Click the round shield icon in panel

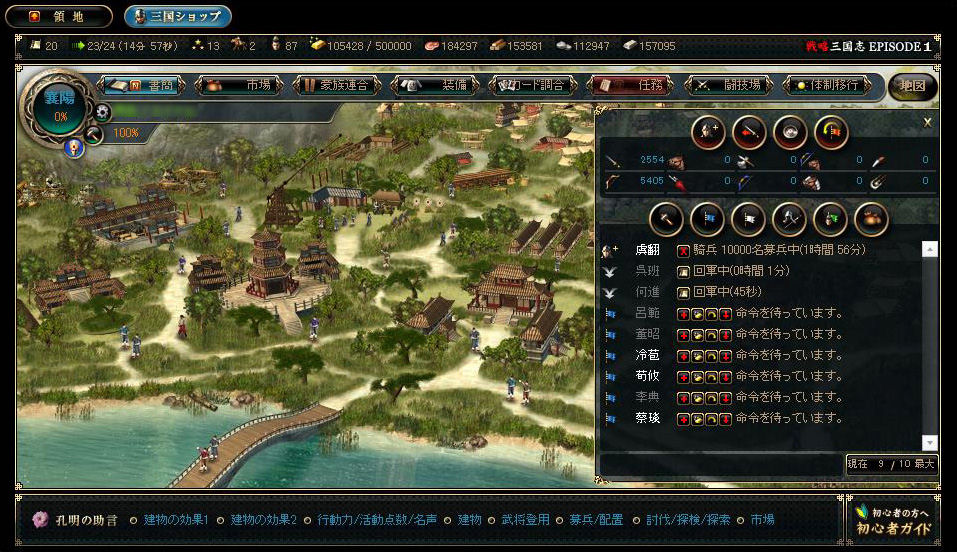[x=789, y=131]
